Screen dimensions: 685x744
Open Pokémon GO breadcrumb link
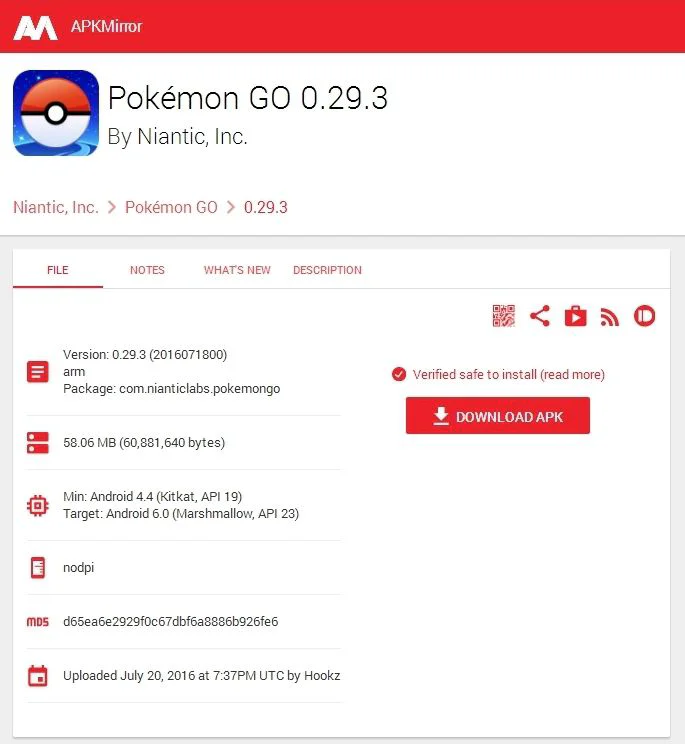171,207
